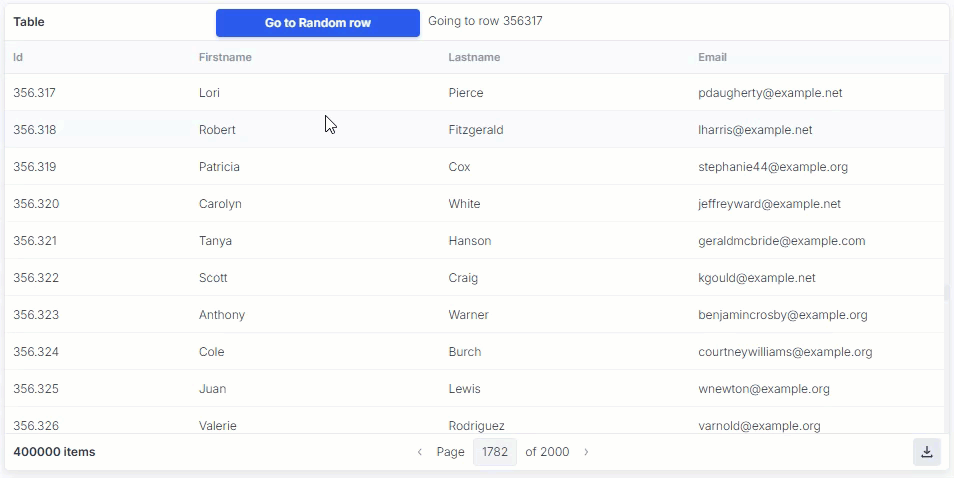Click firstname Juan

point(212,389)
